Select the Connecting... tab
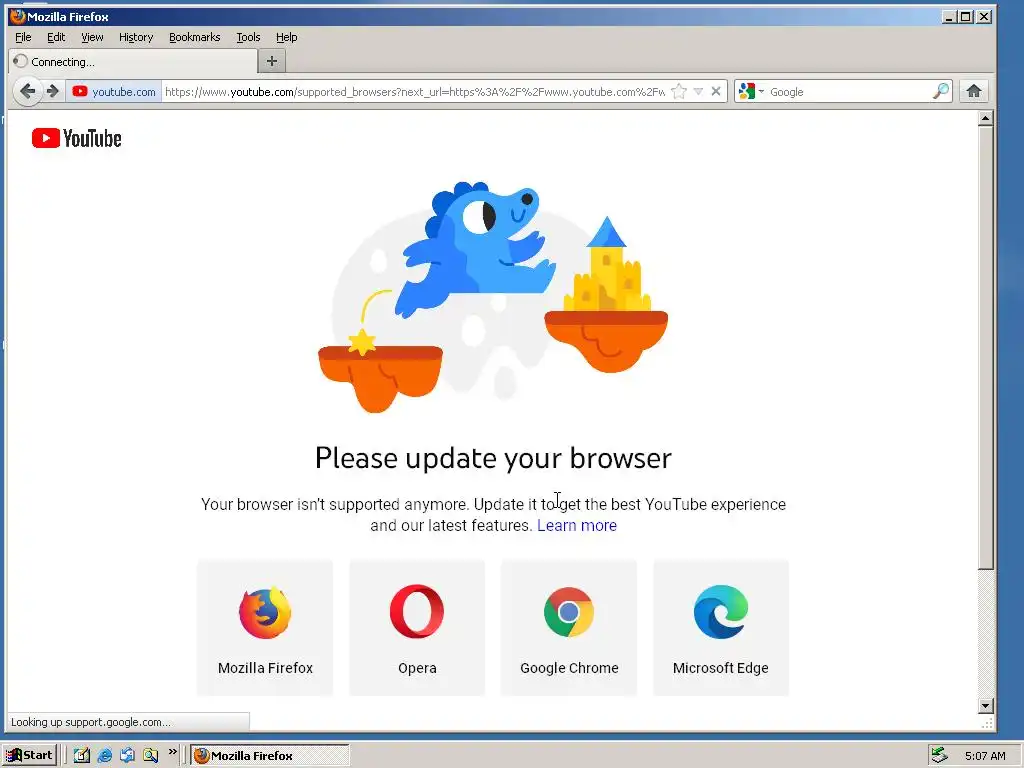This screenshot has width=1024, height=768. [134, 61]
